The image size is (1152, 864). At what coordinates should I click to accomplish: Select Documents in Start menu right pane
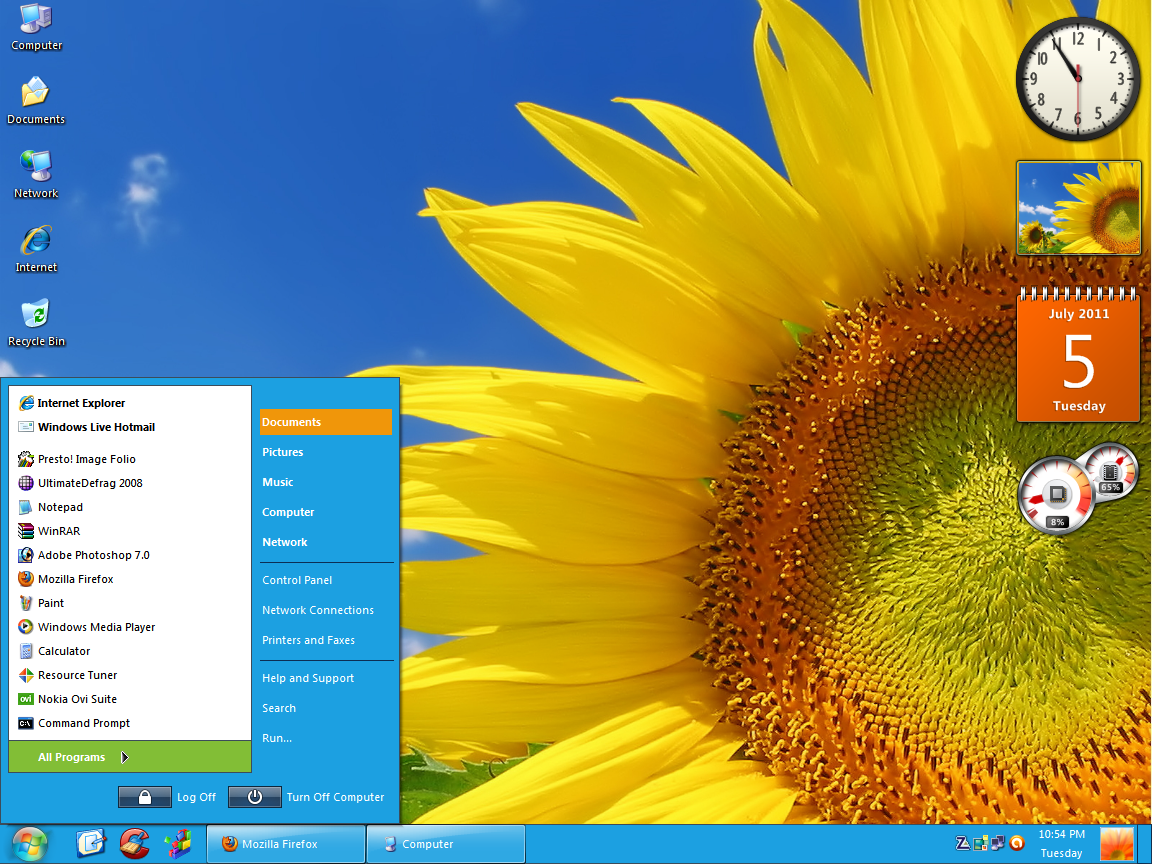(325, 422)
